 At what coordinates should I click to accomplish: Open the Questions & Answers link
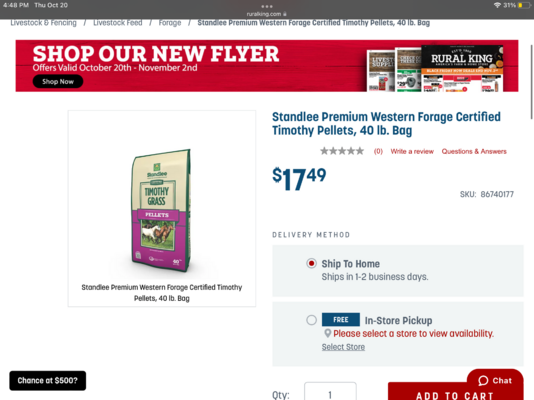point(474,151)
